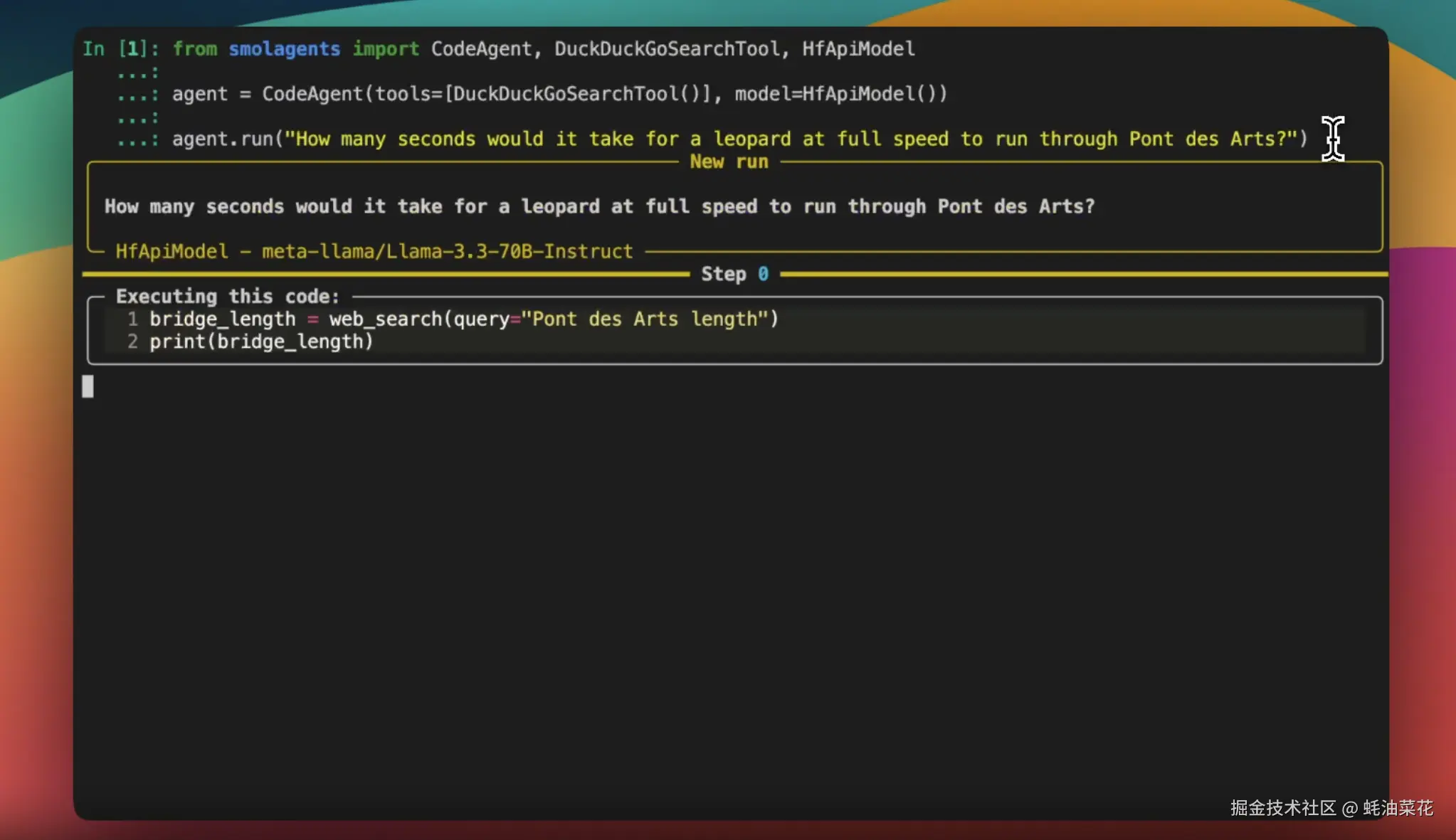Click DuckDuckGoSearchTool in the import statement

click(x=667, y=48)
